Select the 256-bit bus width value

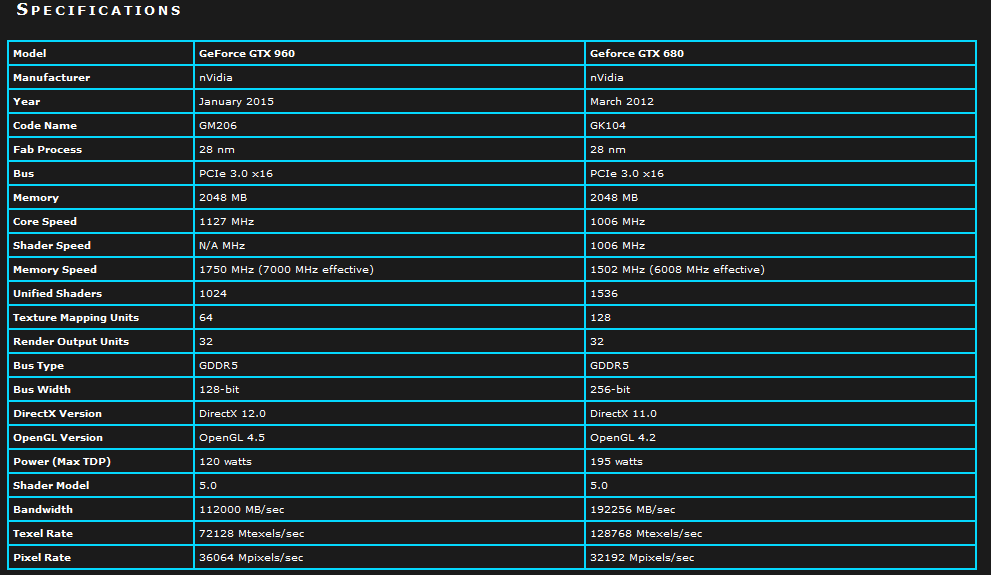tap(611, 390)
